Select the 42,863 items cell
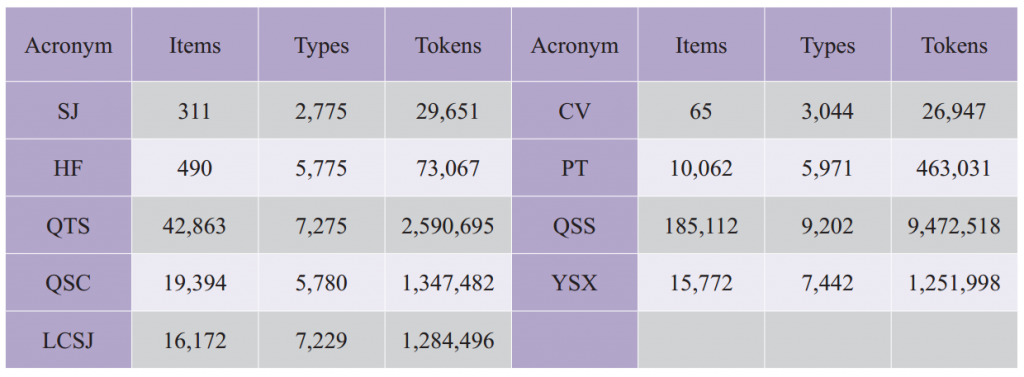The width and height of the screenshot is (1024, 377). click(195, 225)
